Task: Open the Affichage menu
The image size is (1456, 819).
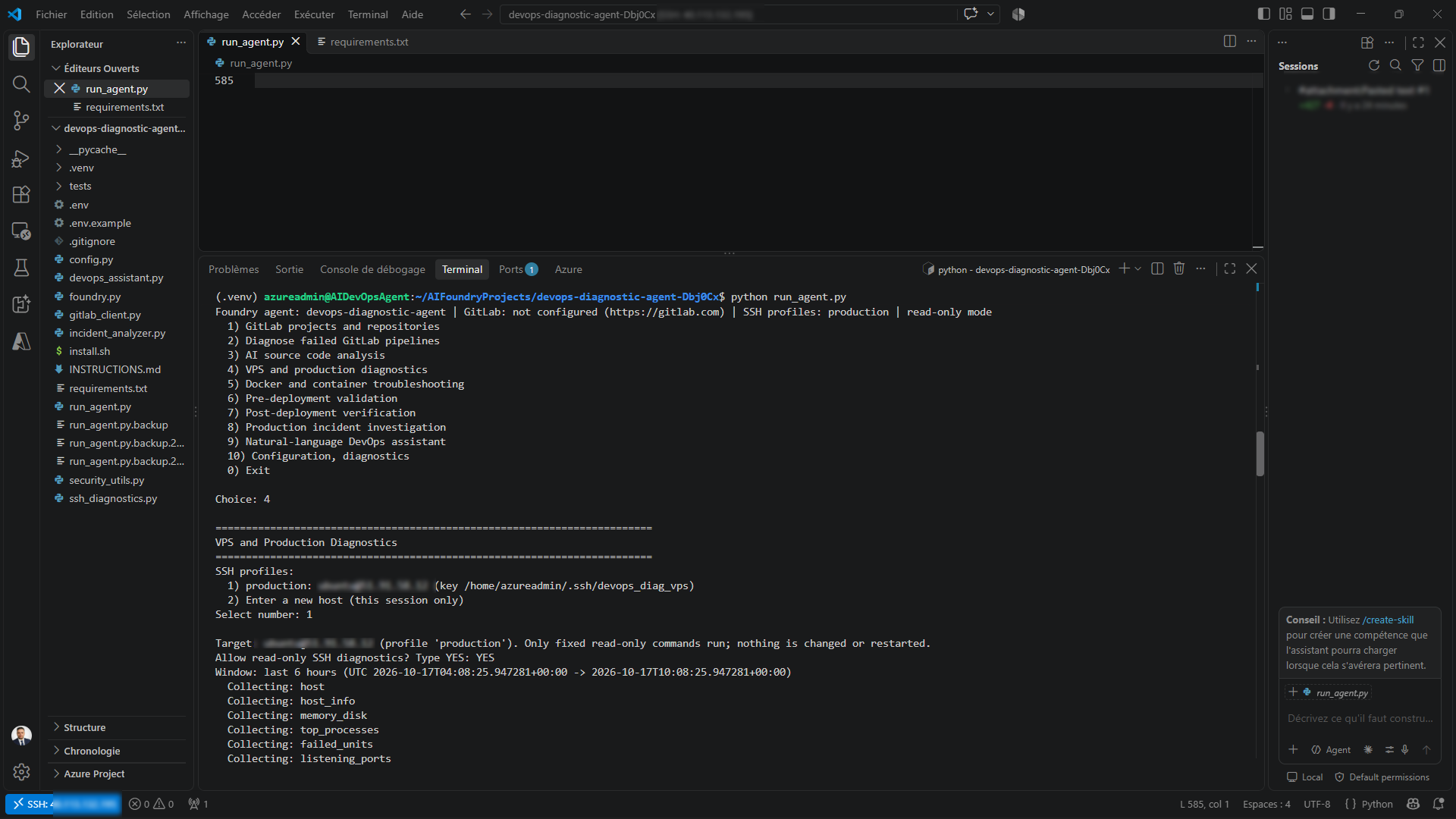Action: (x=206, y=14)
